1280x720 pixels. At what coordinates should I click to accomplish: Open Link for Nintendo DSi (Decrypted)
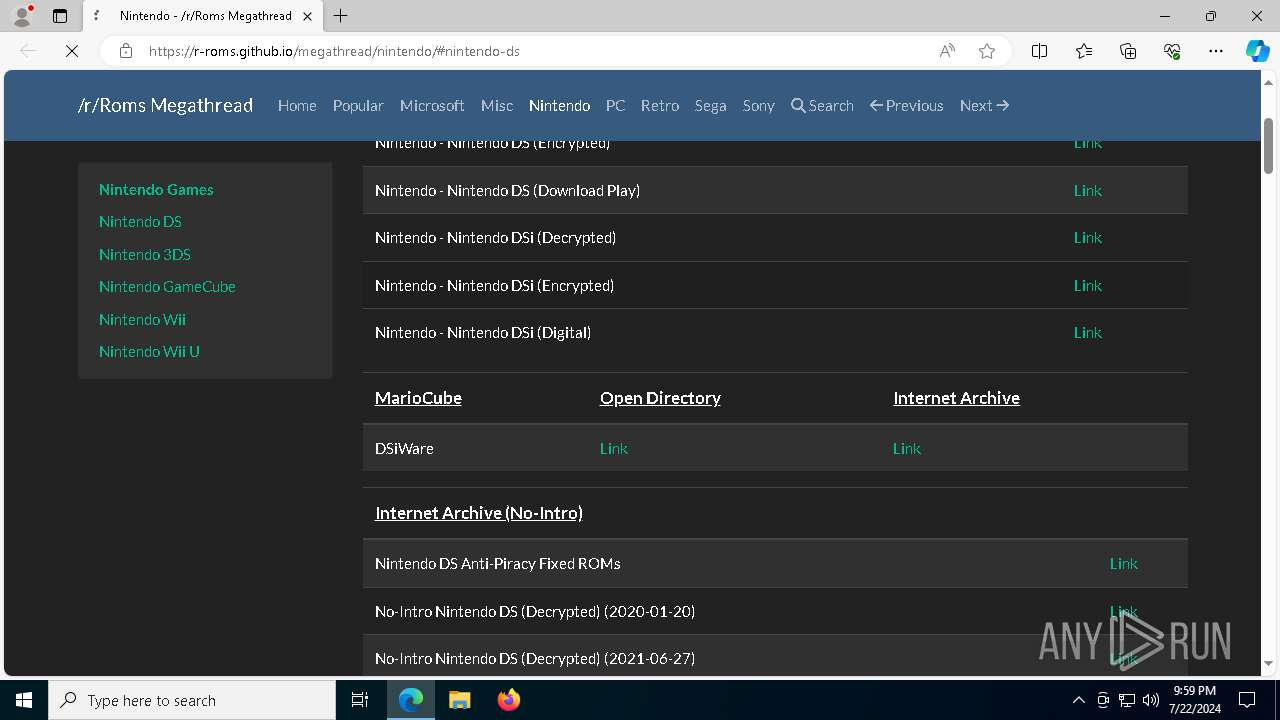1088,237
